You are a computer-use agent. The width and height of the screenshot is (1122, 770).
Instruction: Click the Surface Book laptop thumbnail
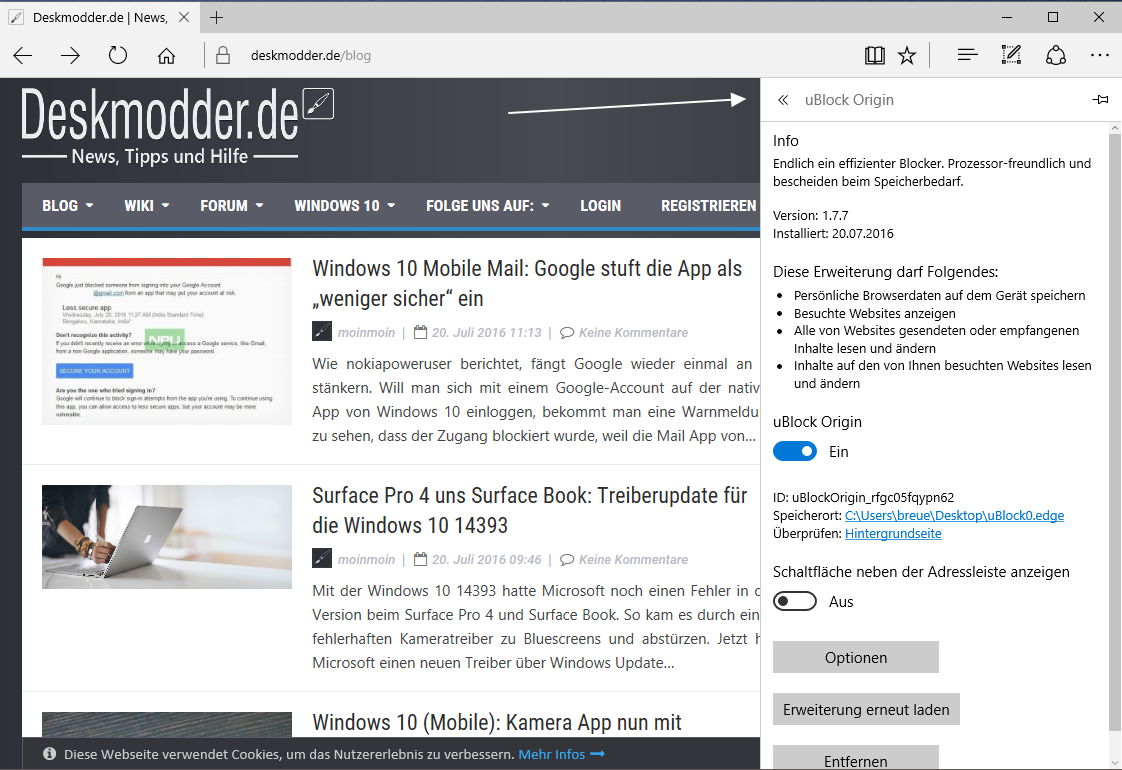pyautogui.click(x=167, y=537)
